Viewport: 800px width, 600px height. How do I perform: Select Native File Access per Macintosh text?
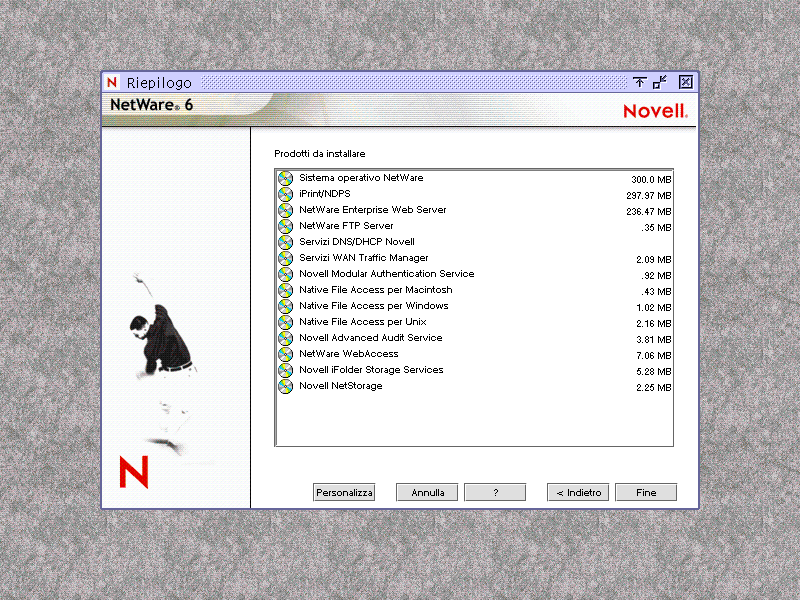(376, 290)
